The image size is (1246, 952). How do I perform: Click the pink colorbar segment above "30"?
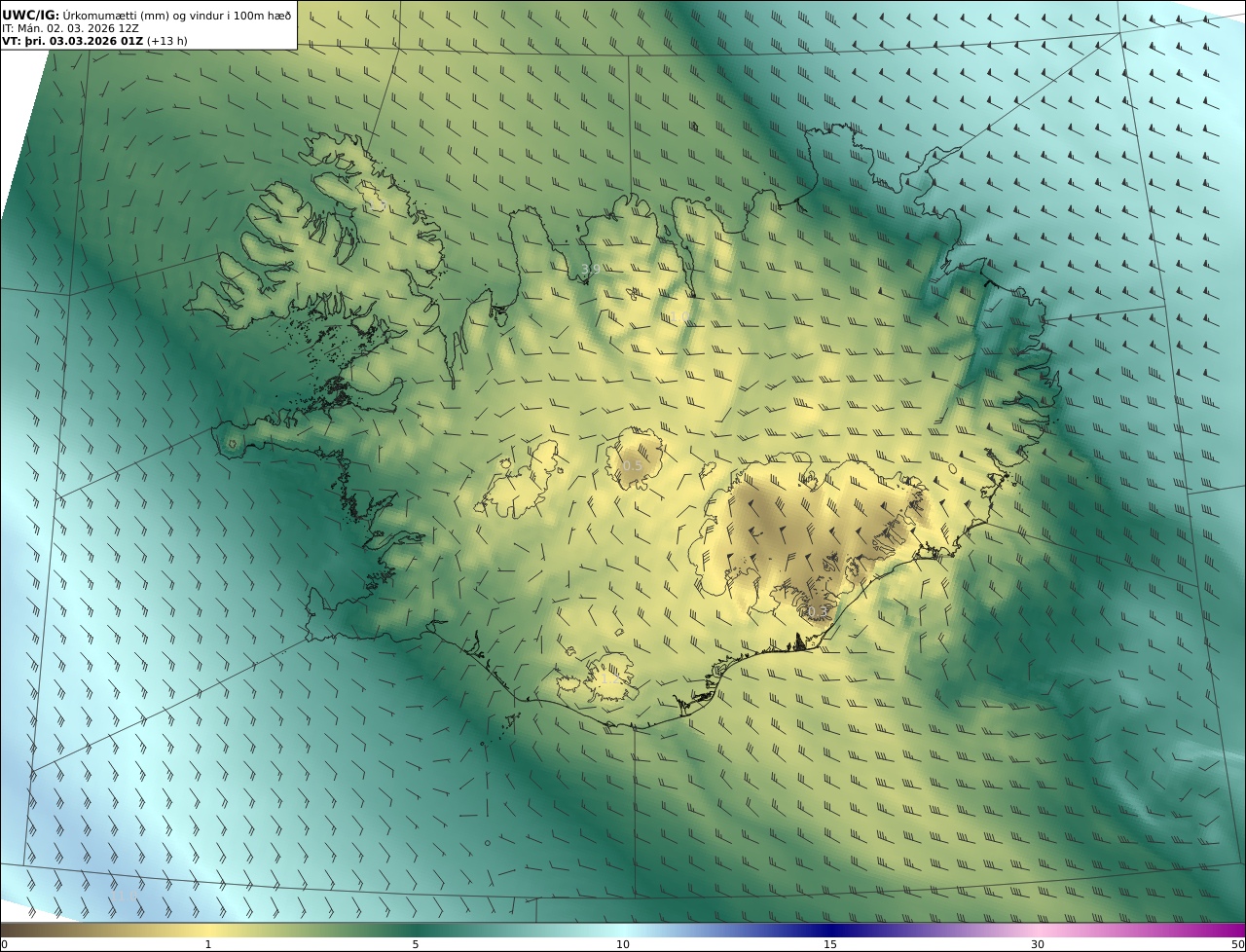pos(1038,930)
